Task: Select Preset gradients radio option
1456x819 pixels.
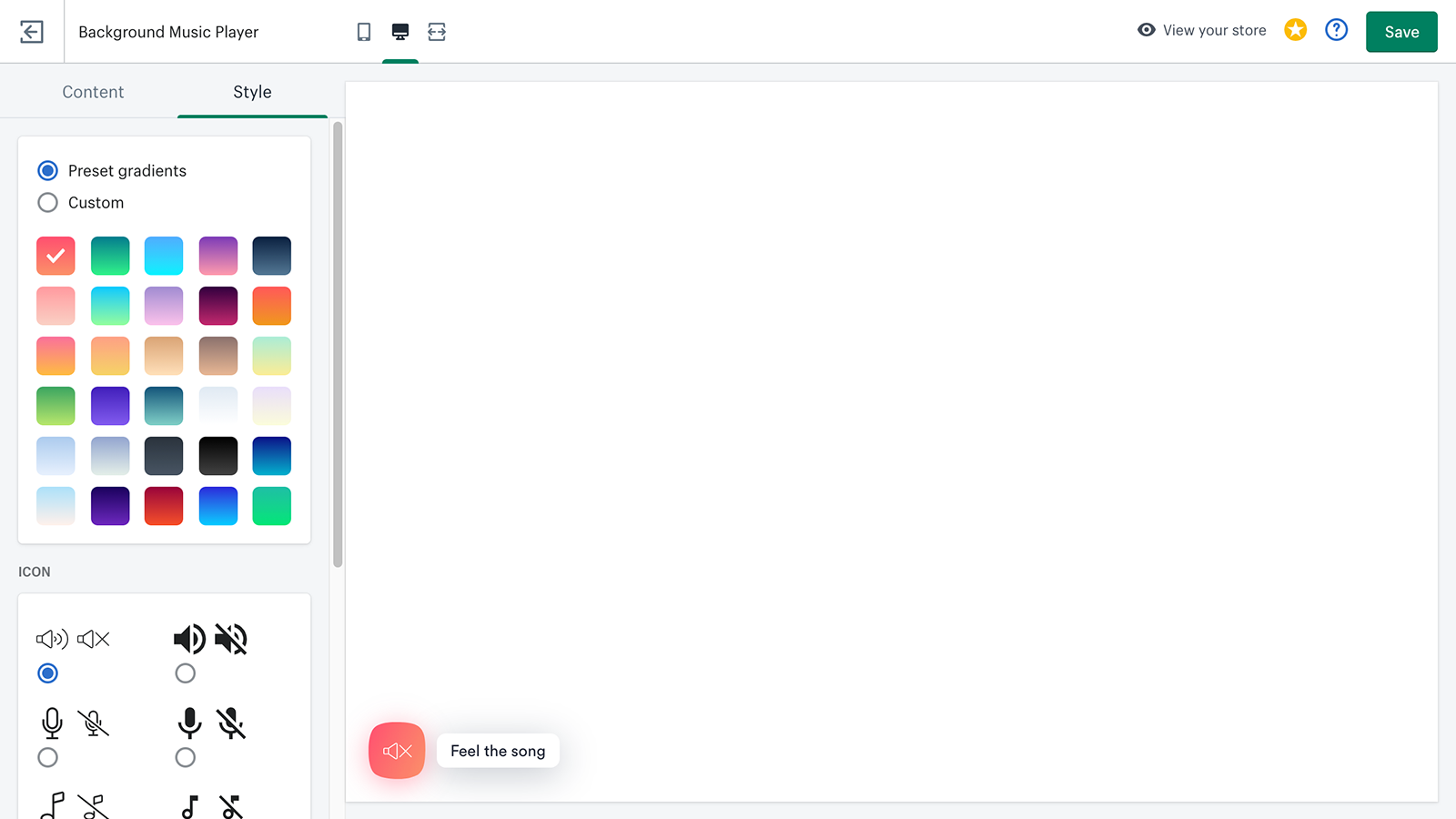Action: click(47, 171)
